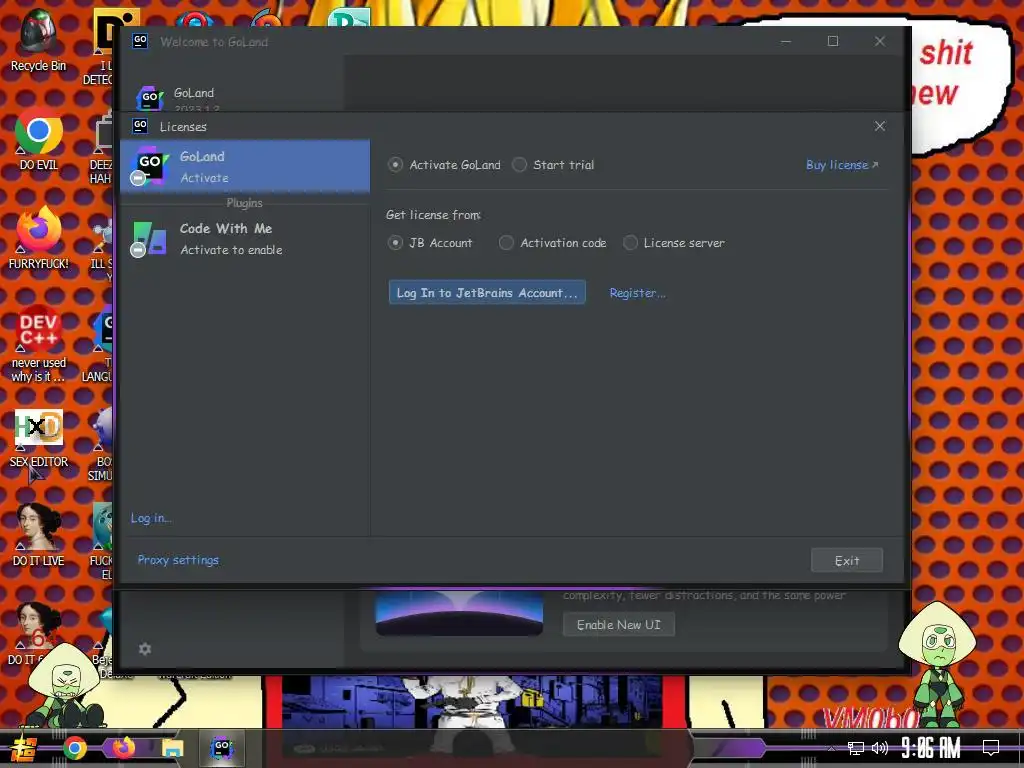Click the Log in link in sidebar
1024x768 pixels.
(x=151, y=518)
